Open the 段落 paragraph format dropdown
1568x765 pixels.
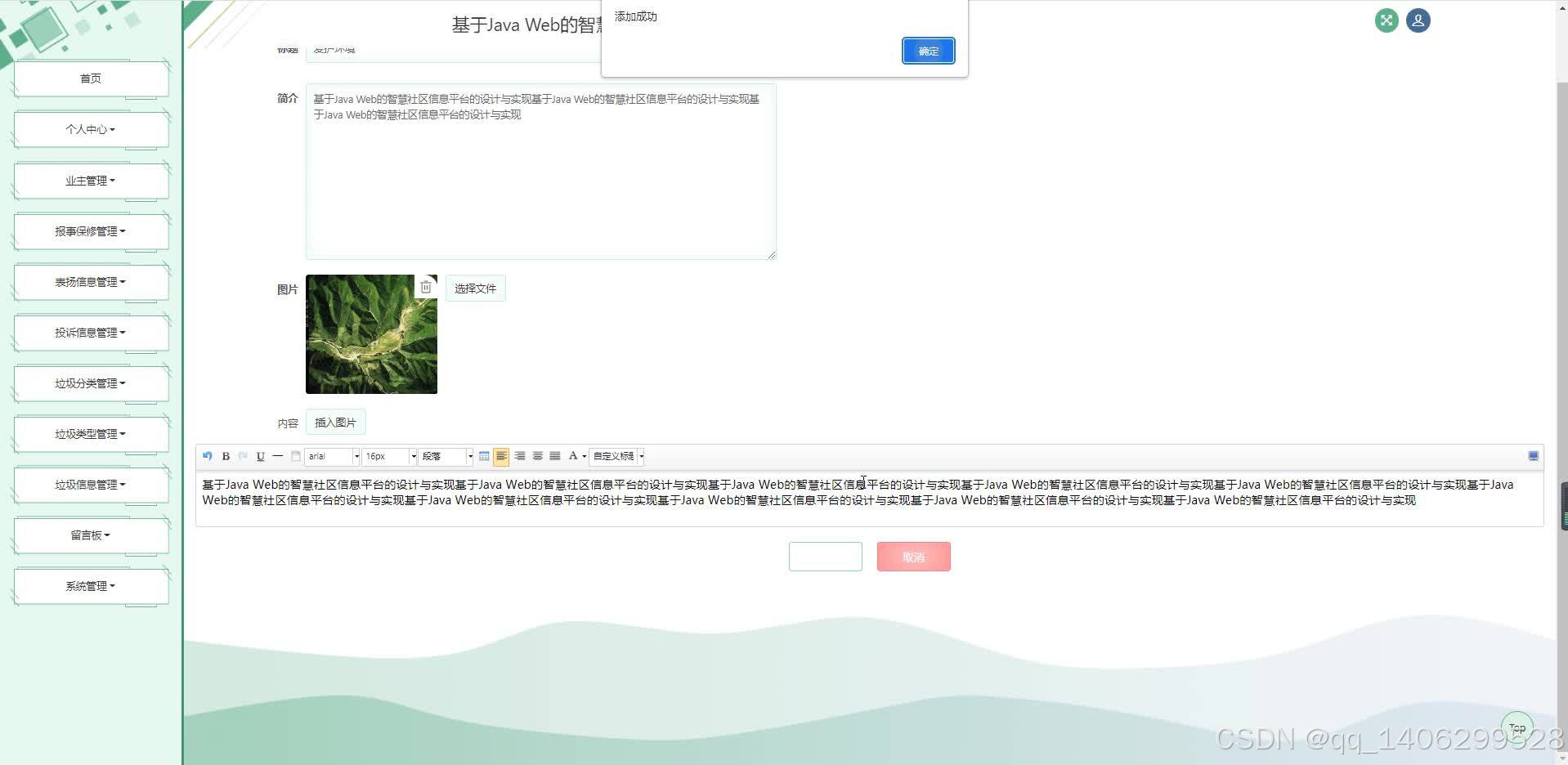(x=441, y=456)
